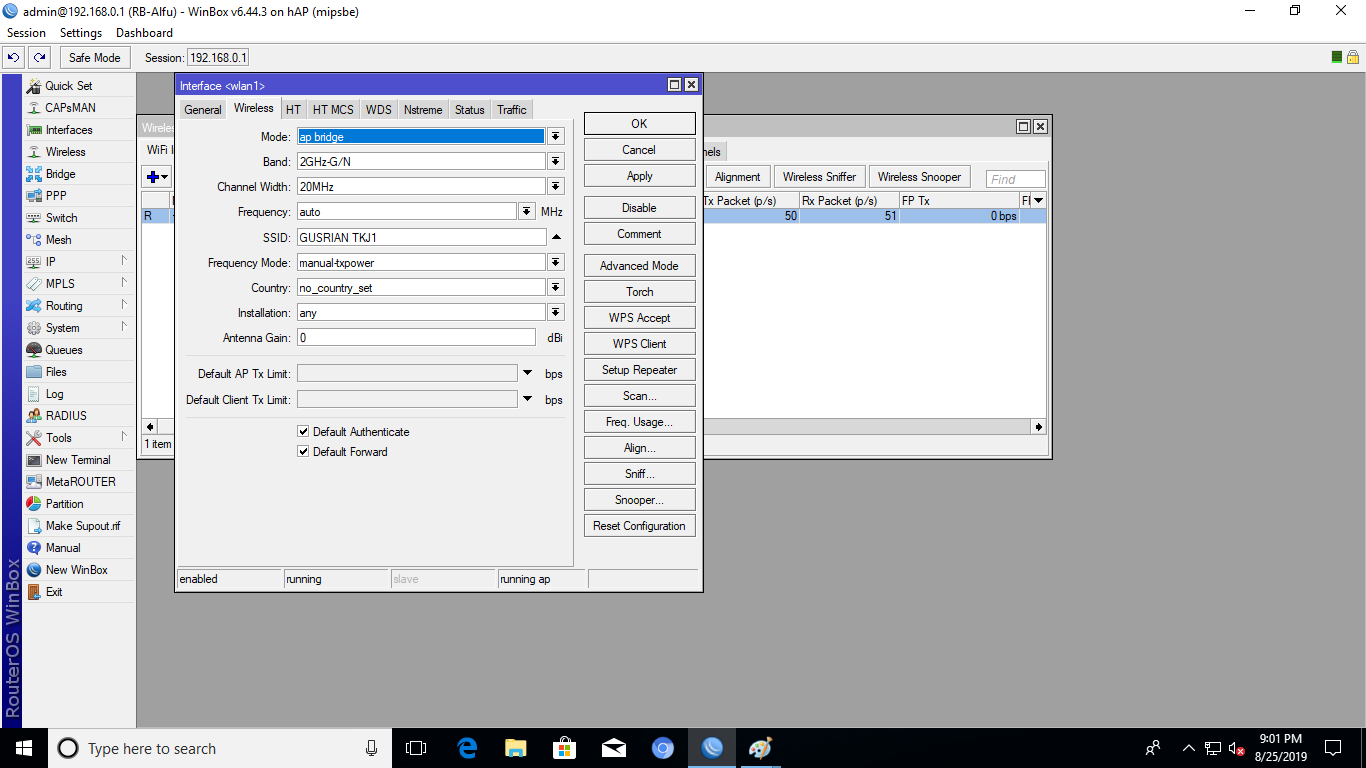Launch New Terminal
The width and height of the screenshot is (1366, 768).
pyautogui.click(x=78, y=460)
